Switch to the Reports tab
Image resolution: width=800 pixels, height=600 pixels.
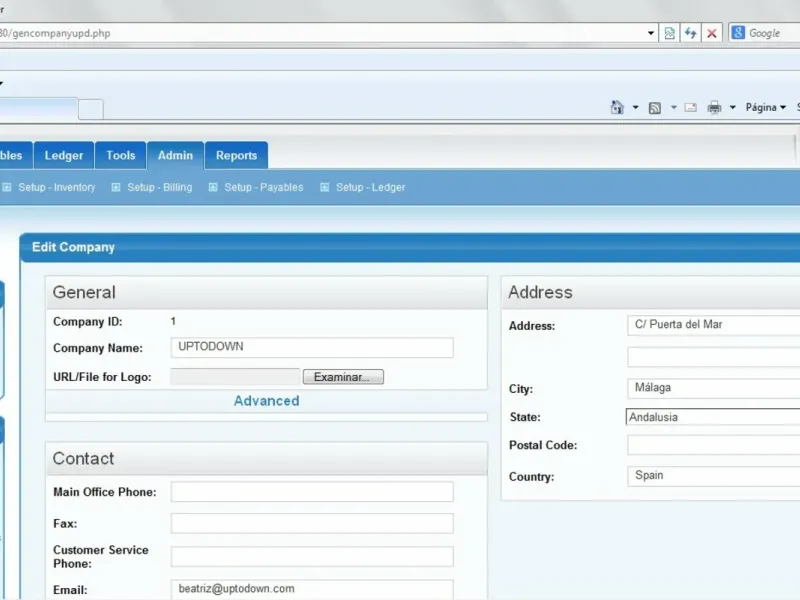tap(236, 156)
